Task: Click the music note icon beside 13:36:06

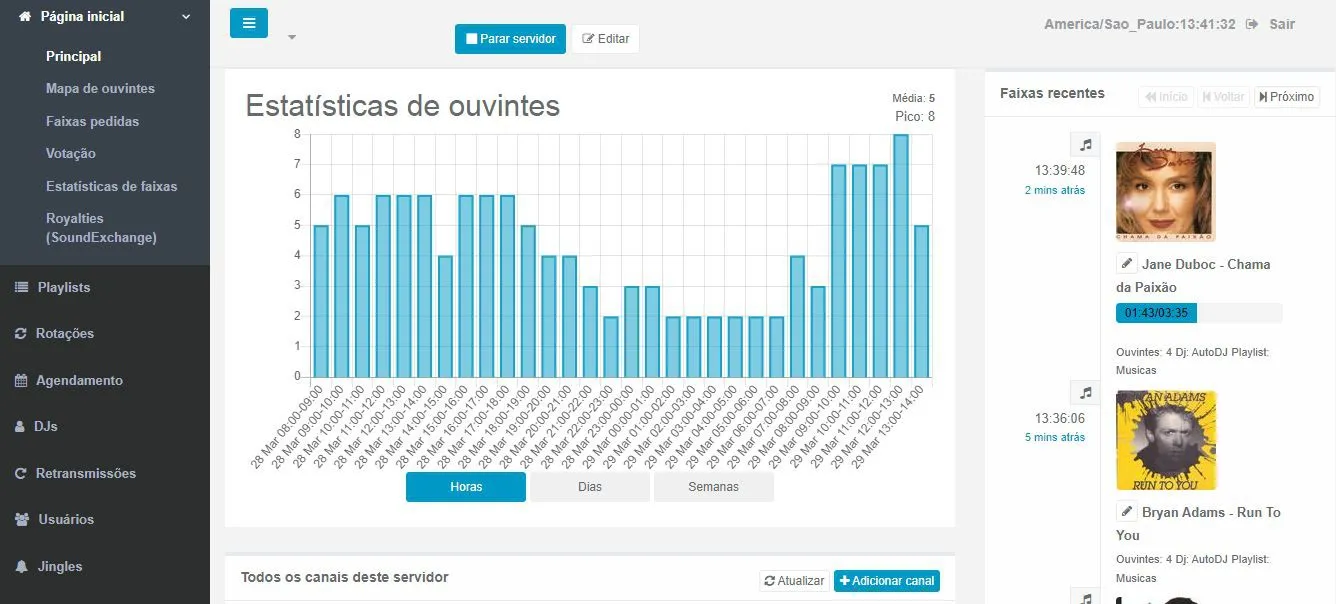Action: 1085,392
